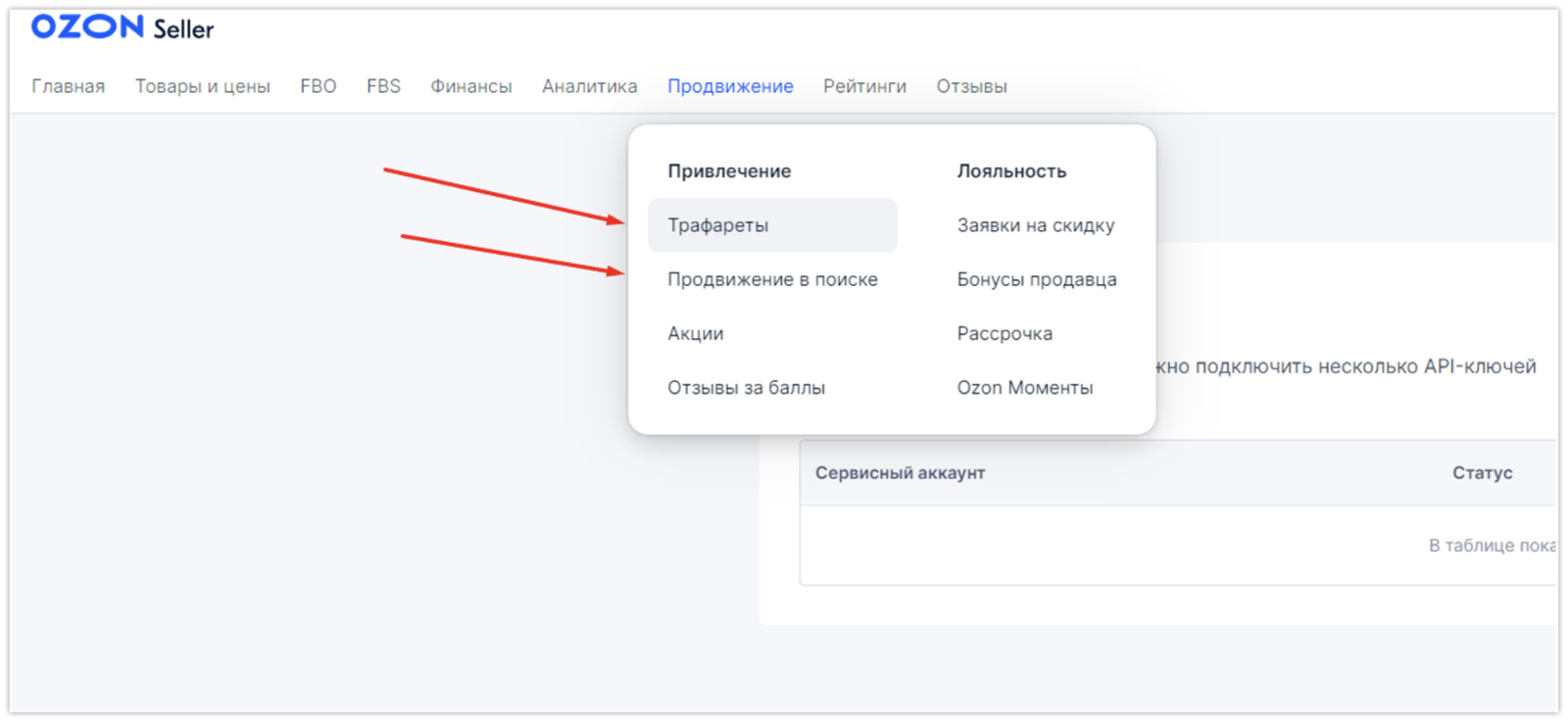Open the Товары и цены section
The width and height of the screenshot is (1568, 722).
[x=202, y=86]
